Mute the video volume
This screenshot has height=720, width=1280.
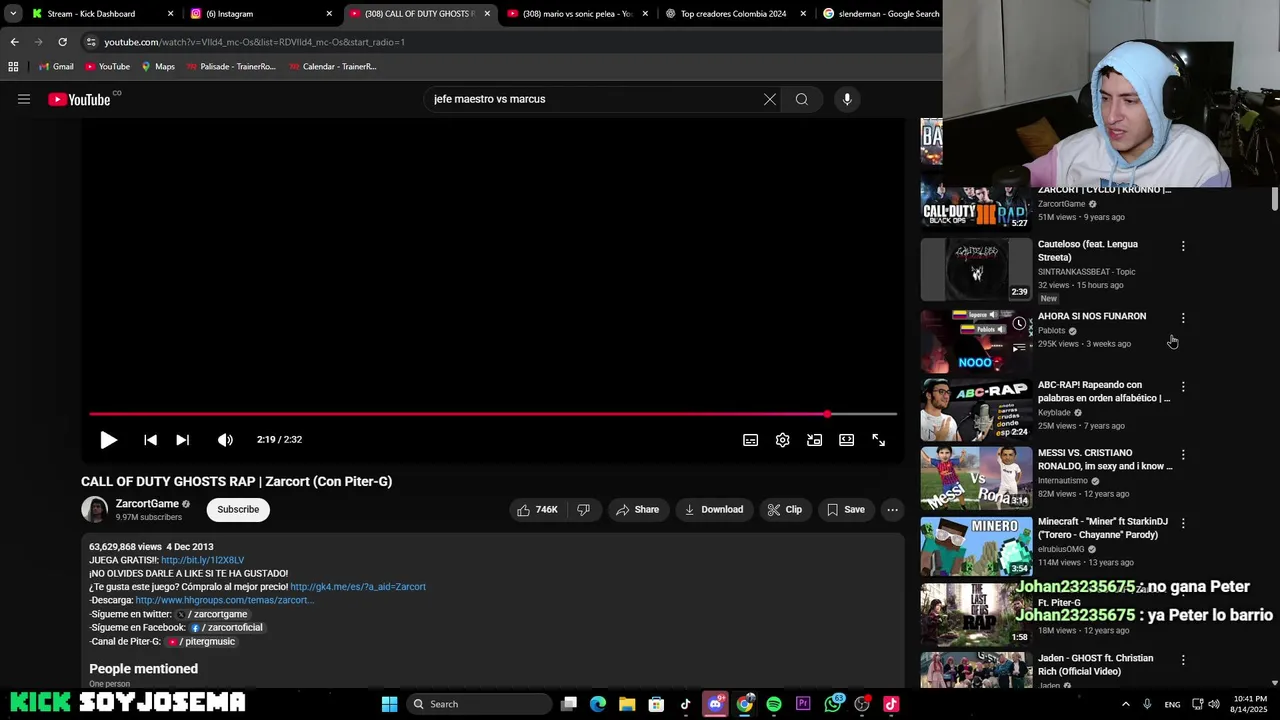[225, 440]
